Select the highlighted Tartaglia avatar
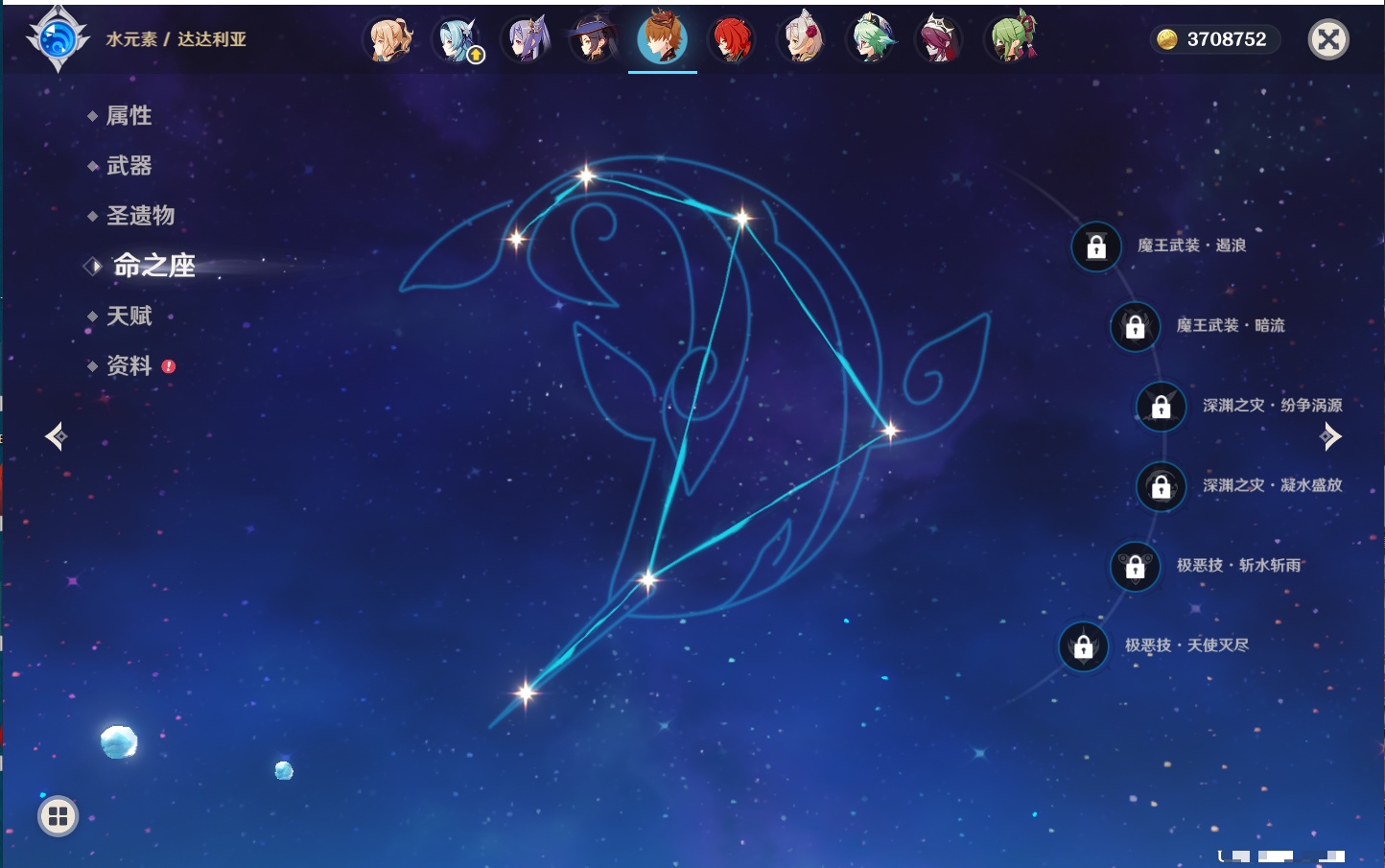1385x868 pixels. point(663,37)
